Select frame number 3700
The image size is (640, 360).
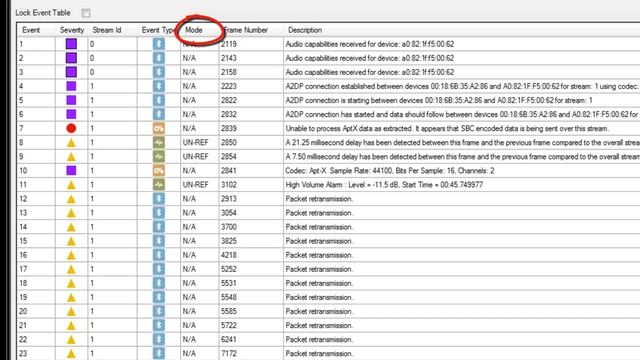(x=229, y=227)
